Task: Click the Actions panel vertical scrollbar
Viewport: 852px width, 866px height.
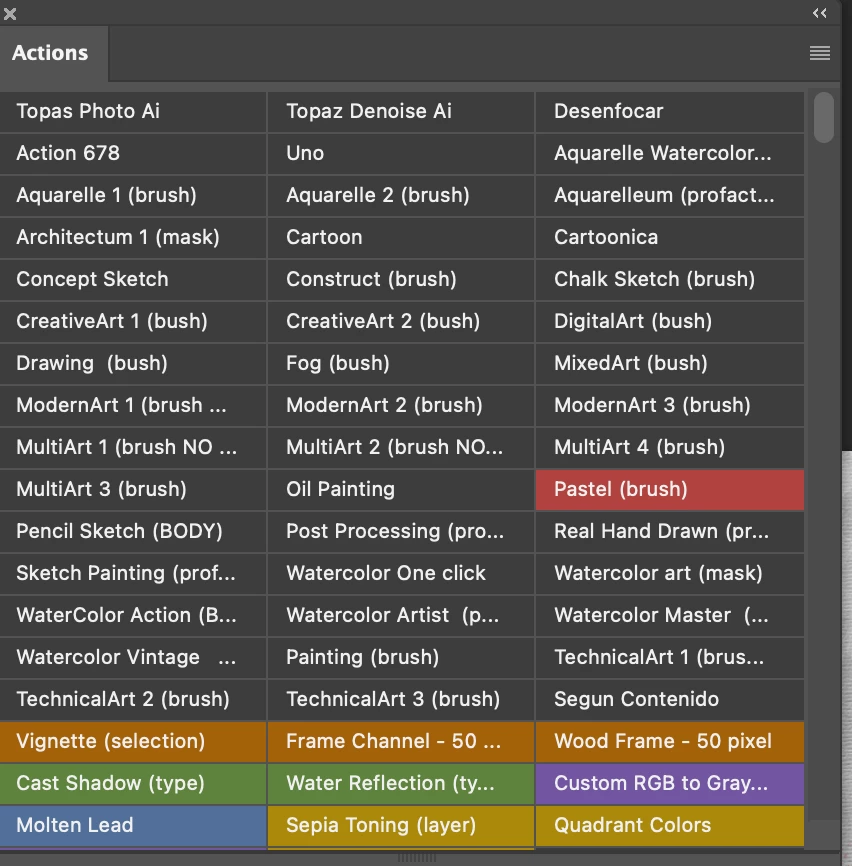Action: point(823,118)
